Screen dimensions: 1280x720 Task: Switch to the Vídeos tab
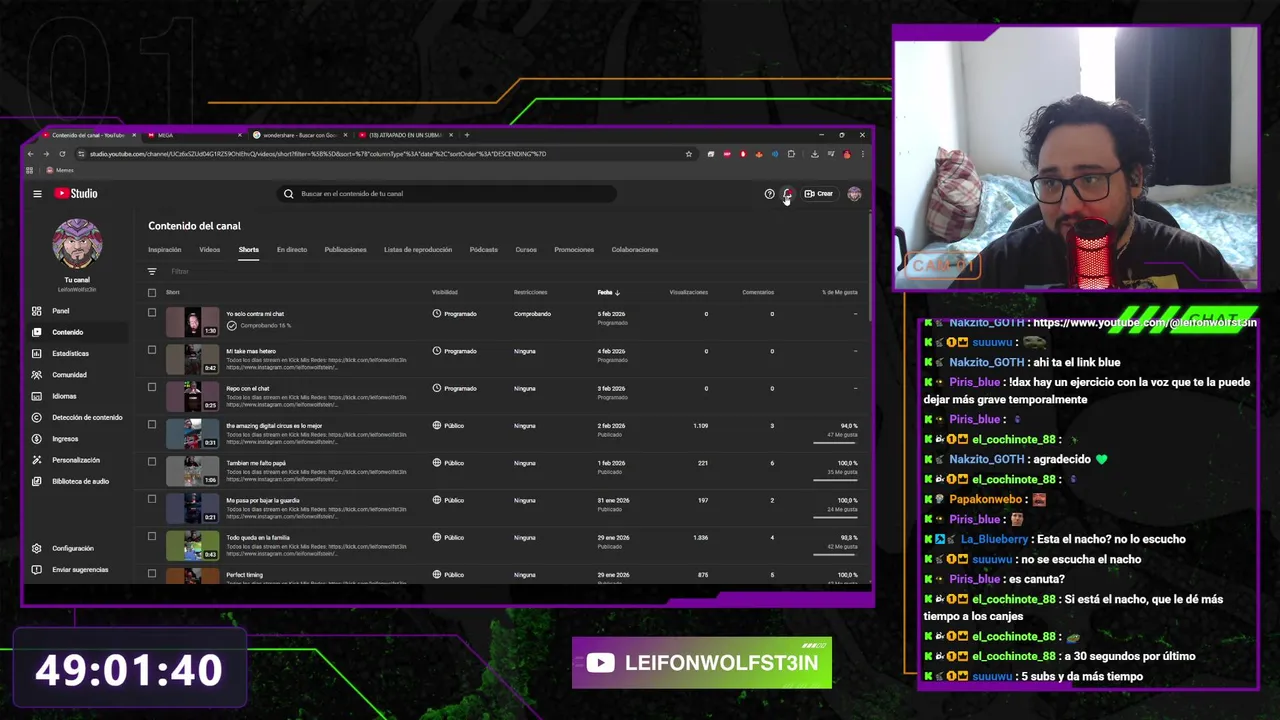pyautogui.click(x=209, y=250)
